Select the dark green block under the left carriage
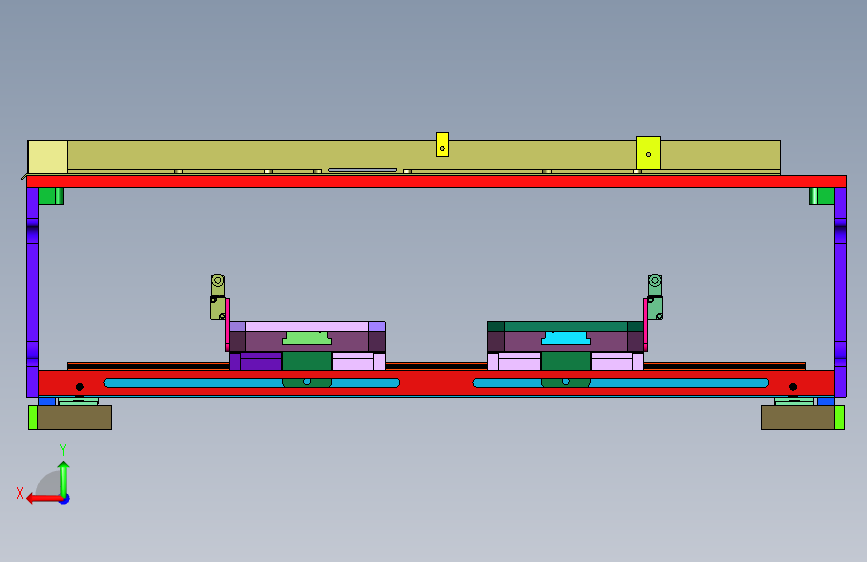This screenshot has height=562, width=867. coord(307,361)
